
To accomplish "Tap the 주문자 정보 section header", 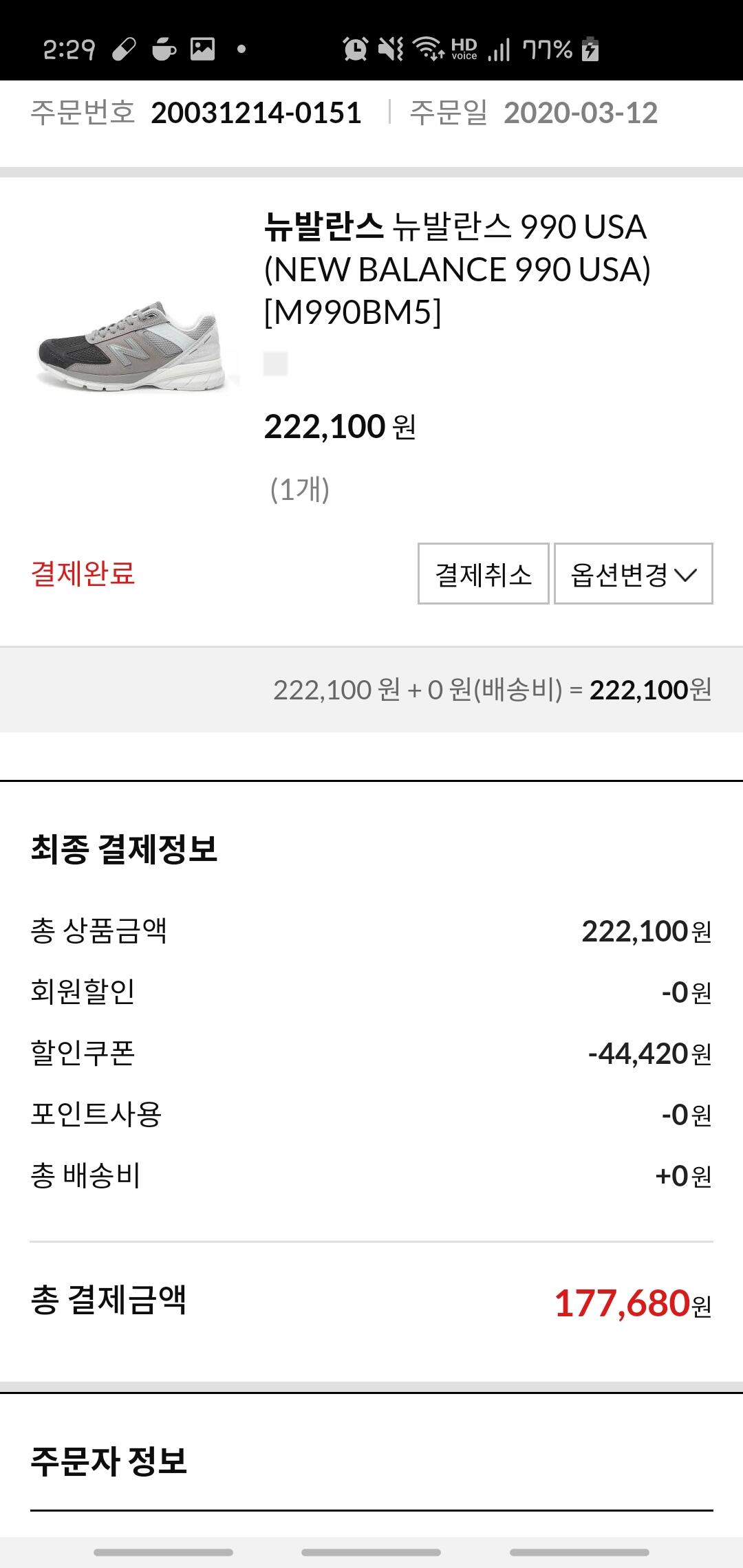I will (x=109, y=1461).
